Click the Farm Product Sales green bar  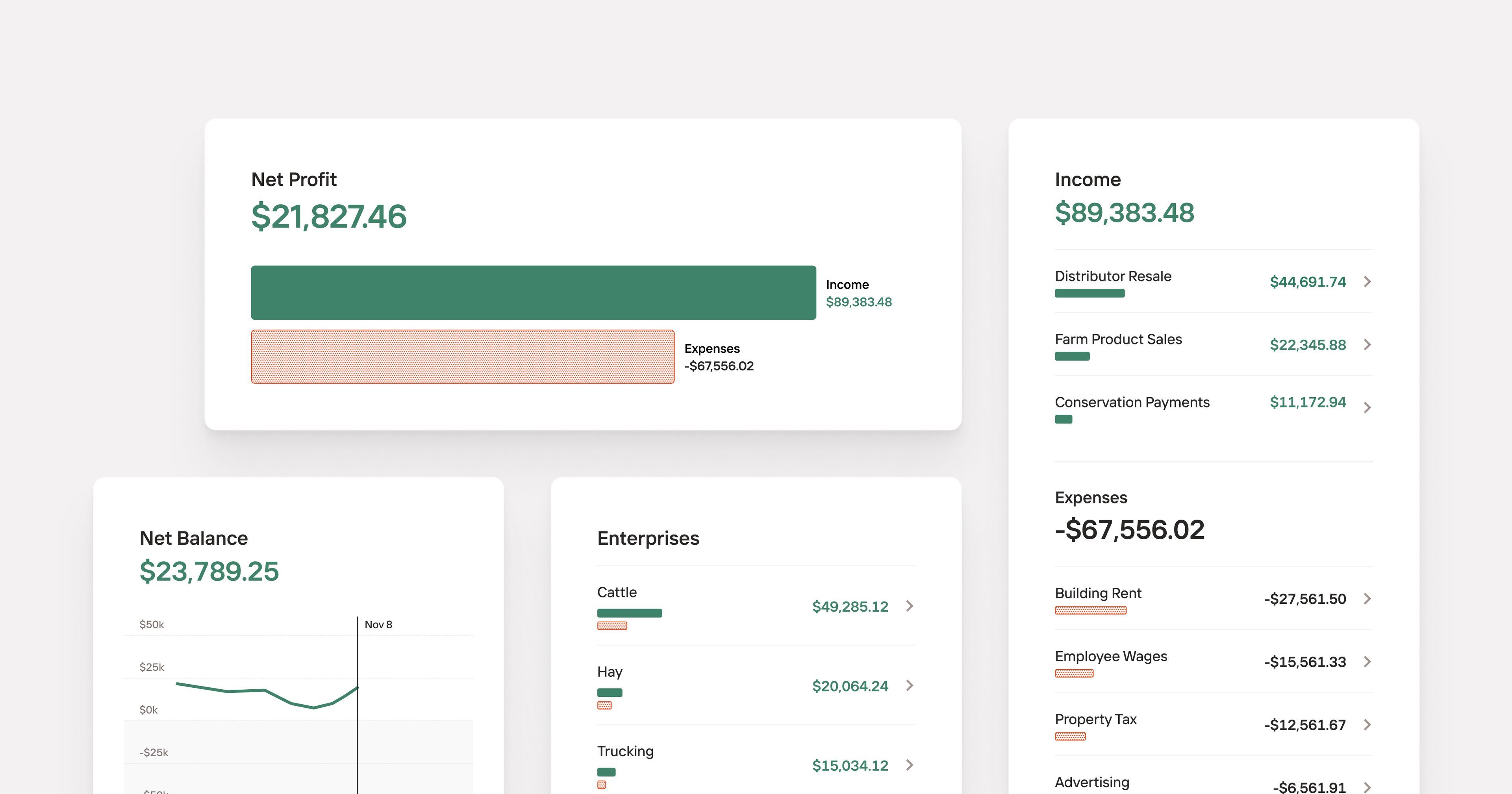point(1072,356)
